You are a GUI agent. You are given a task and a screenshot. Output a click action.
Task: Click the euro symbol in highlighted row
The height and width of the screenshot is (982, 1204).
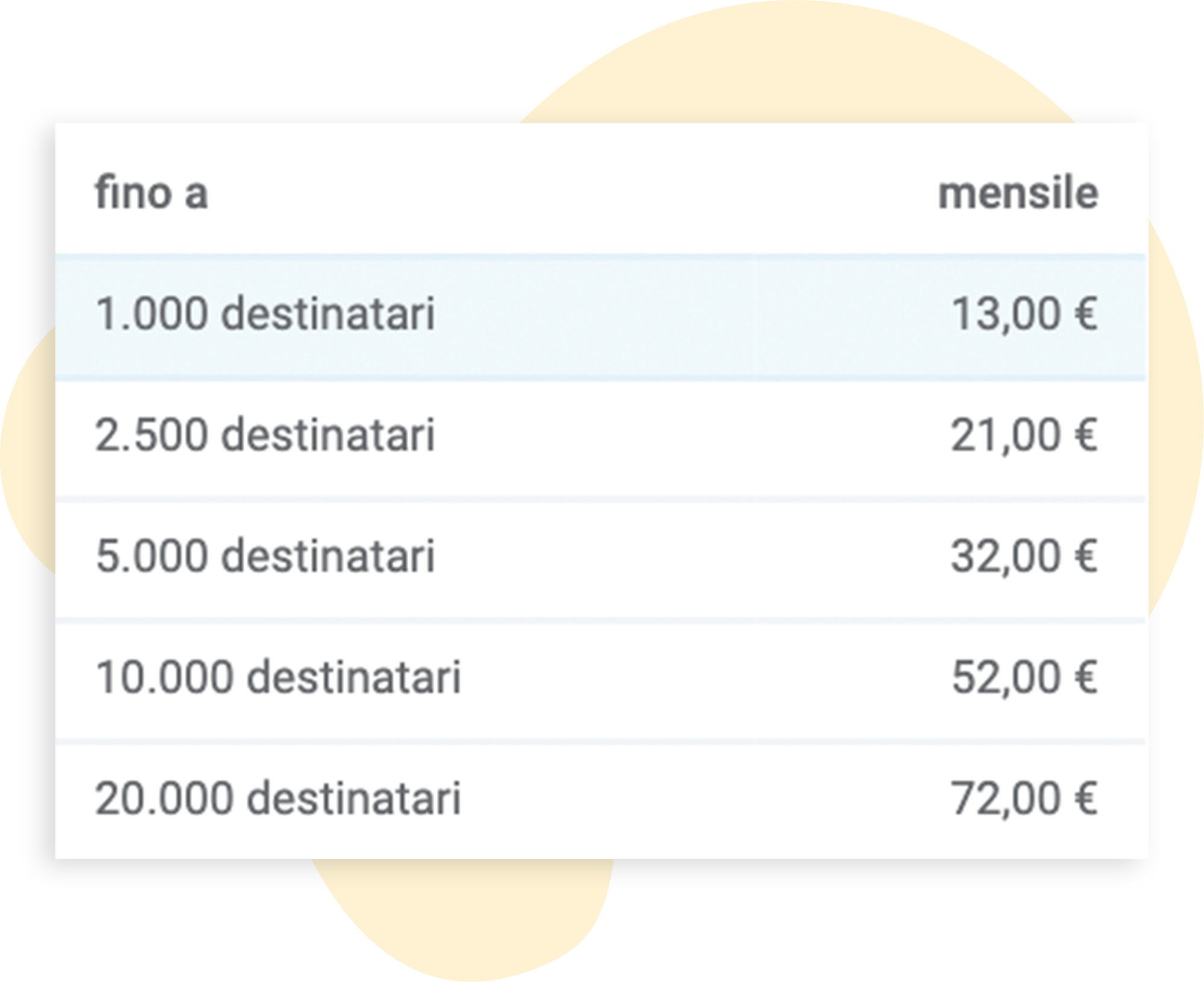point(1086,313)
